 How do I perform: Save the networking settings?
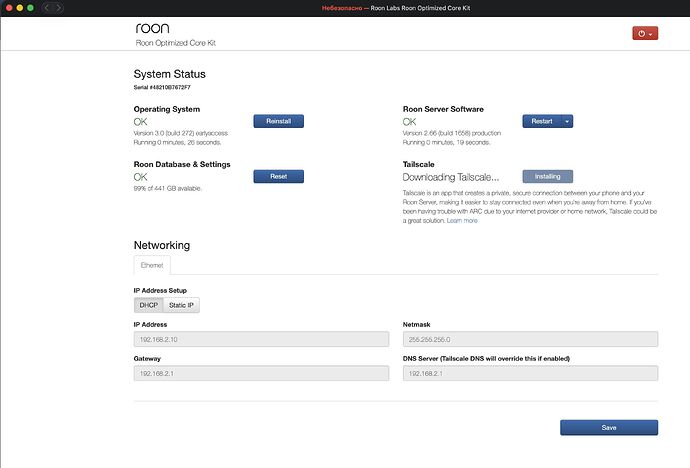(609, 428)
